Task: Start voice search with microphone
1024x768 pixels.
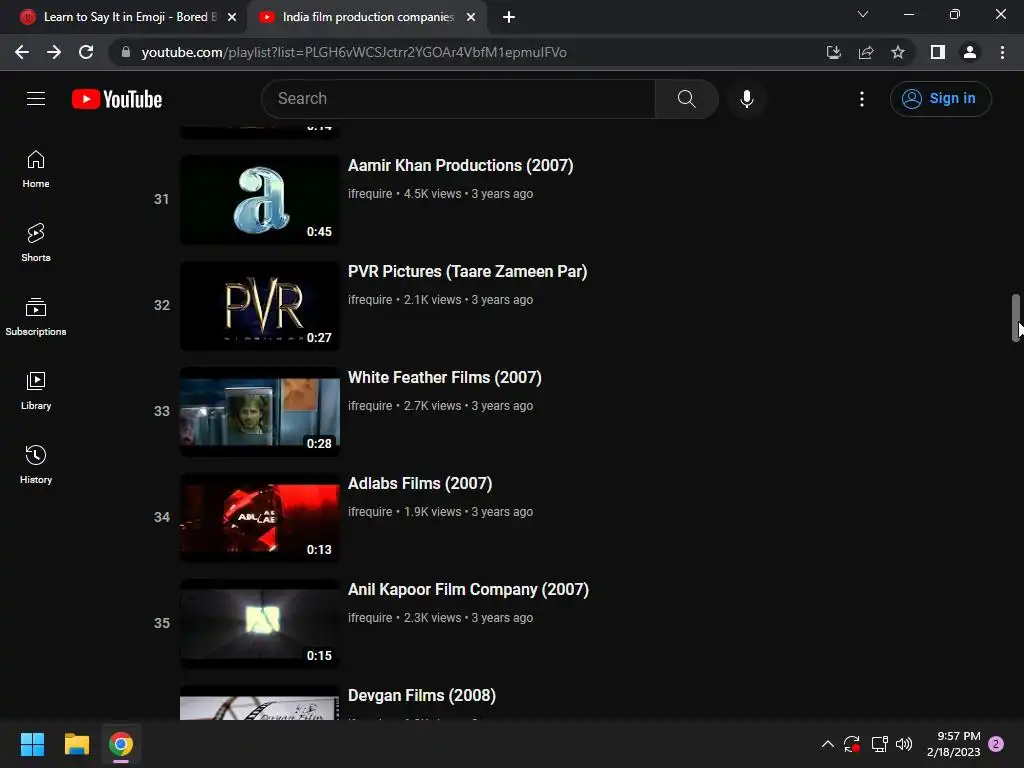Action: click(x=746, y=99)
